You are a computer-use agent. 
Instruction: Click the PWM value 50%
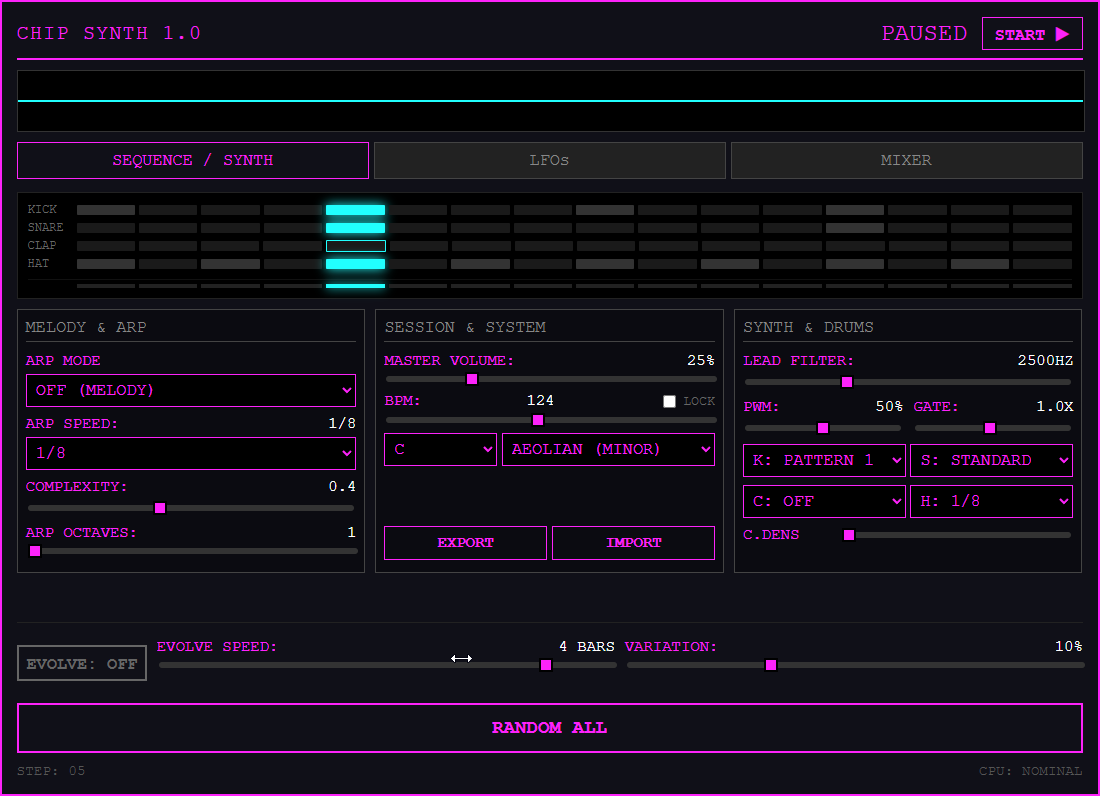888,407
